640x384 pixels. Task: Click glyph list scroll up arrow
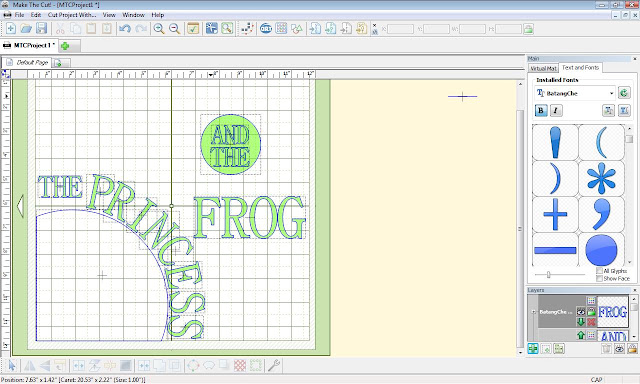pyautogui.click(x=629, y=129)
